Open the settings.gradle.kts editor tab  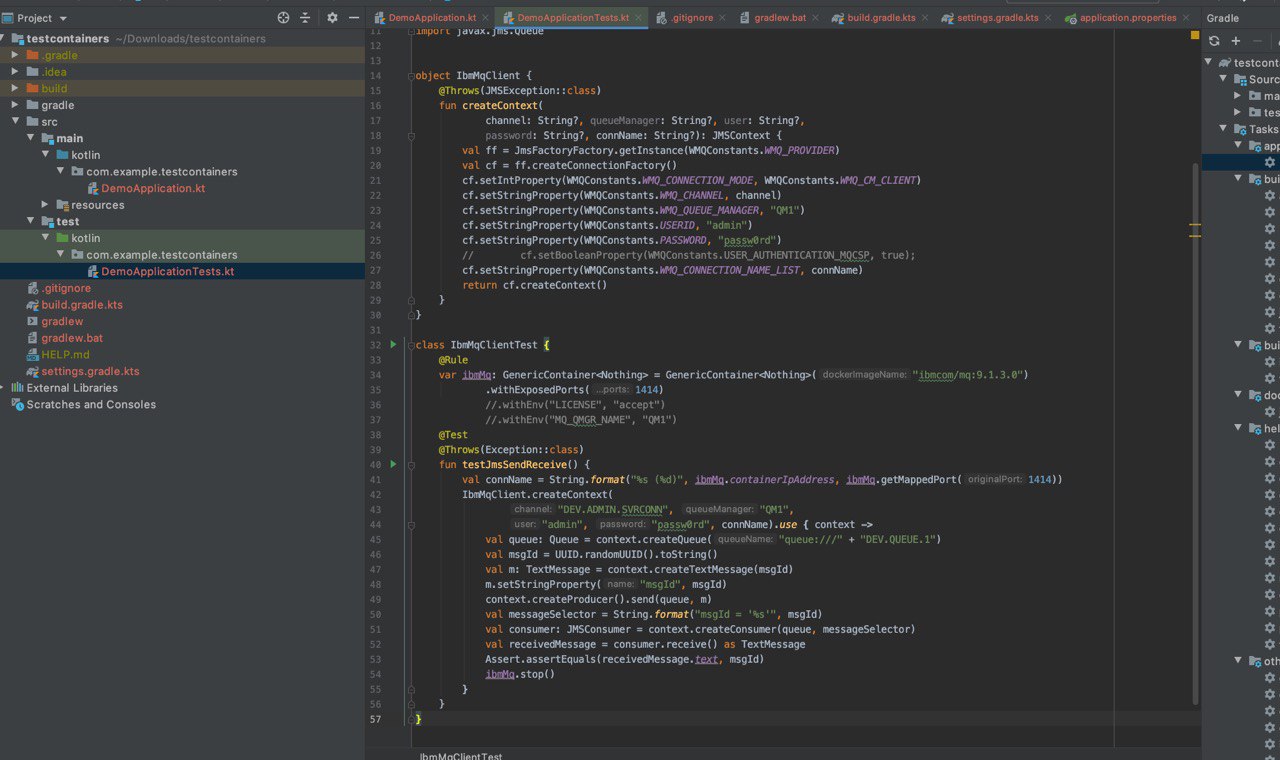coord(997,18)
